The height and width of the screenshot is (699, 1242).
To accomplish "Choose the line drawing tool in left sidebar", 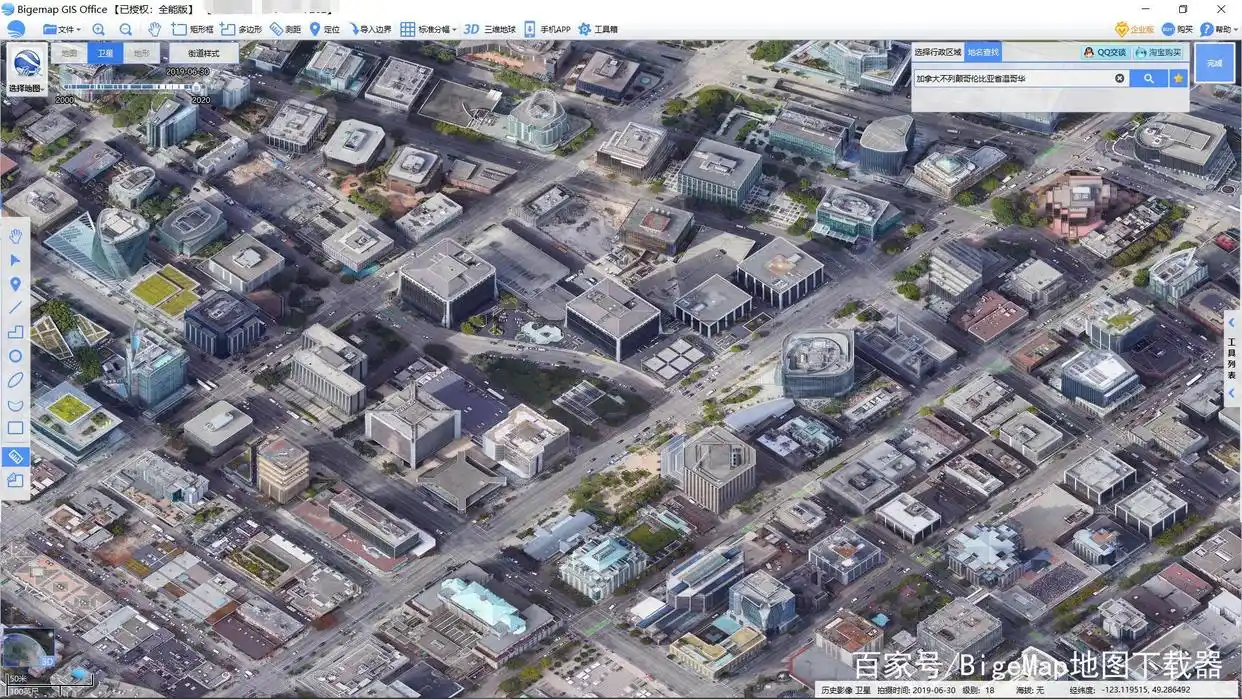I will [15, 308].
